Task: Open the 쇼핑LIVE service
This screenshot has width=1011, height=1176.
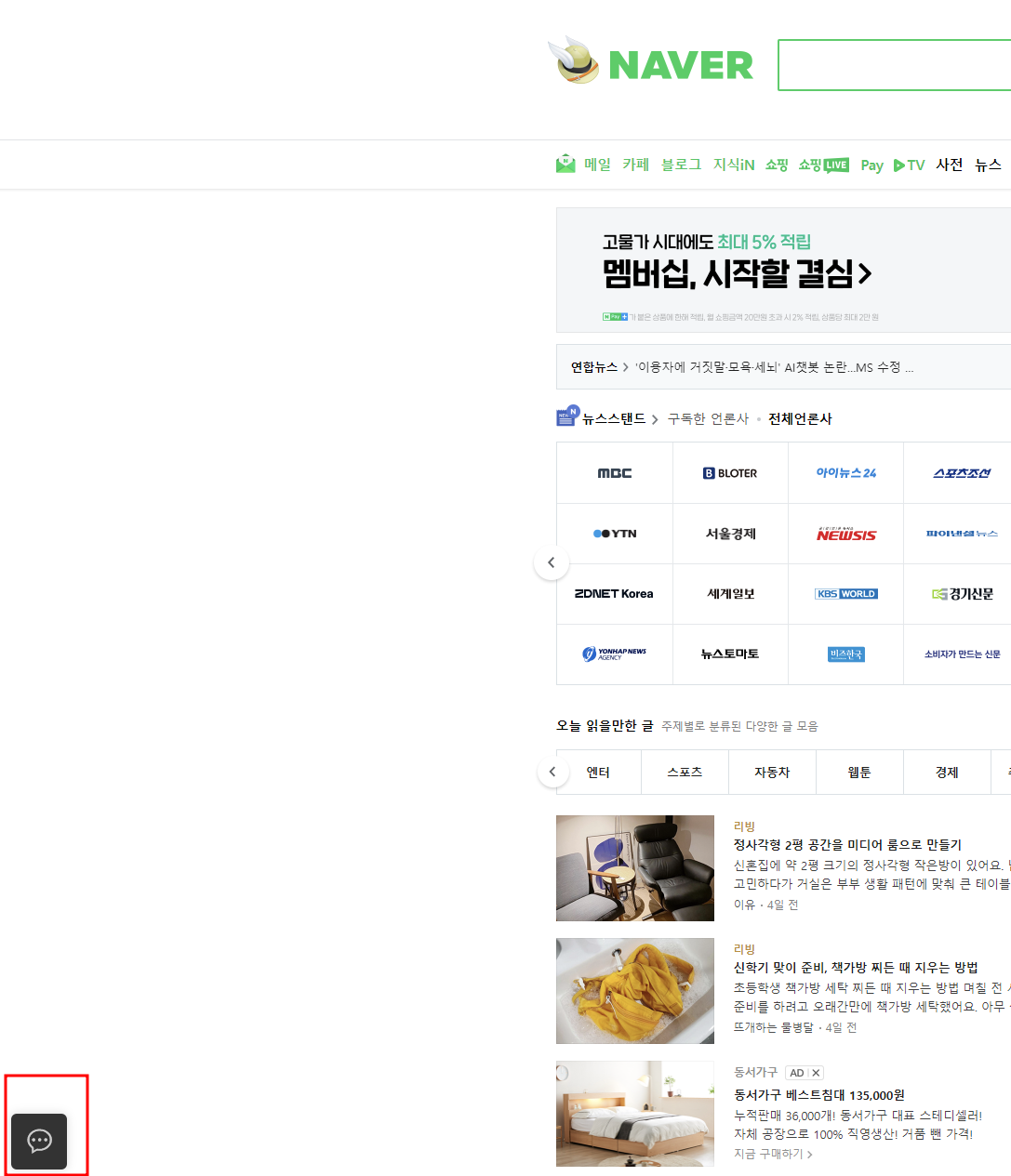Action: (823, 165)
